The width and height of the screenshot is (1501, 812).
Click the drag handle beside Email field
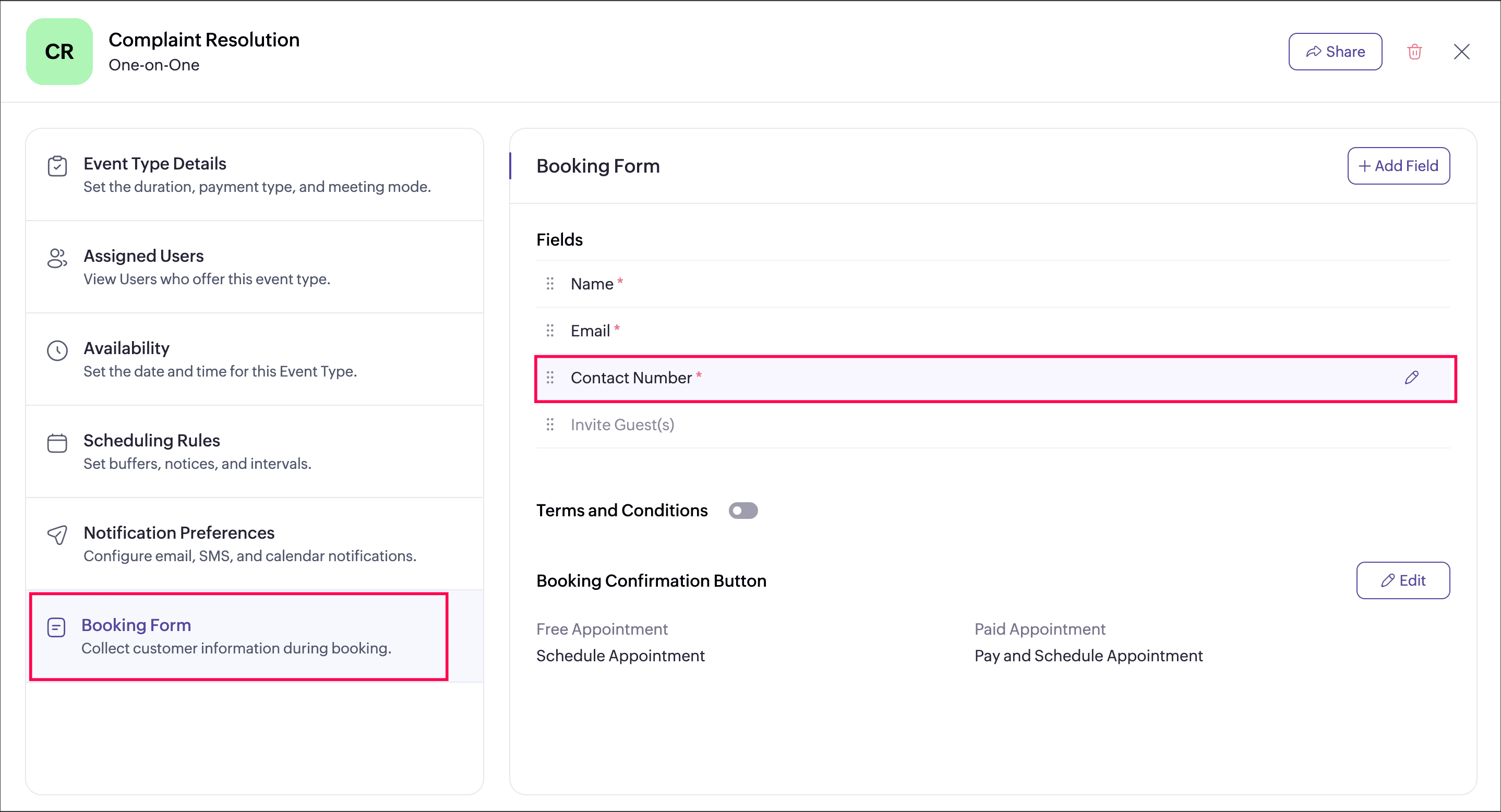(549, 331)
